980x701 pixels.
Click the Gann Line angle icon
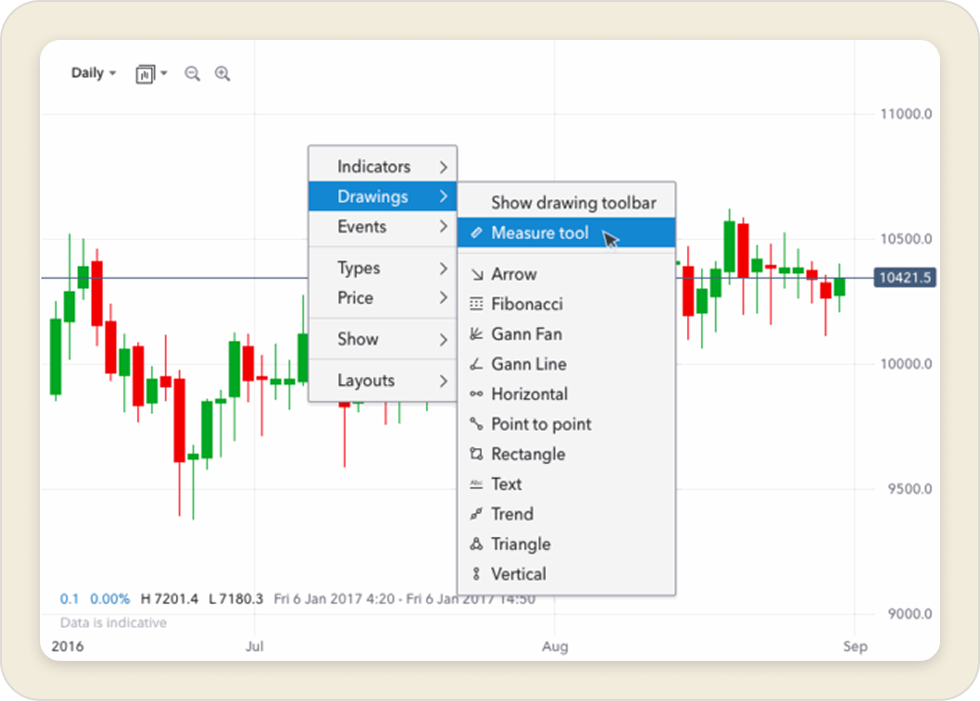pyautogui.click(x=476, y=364)
